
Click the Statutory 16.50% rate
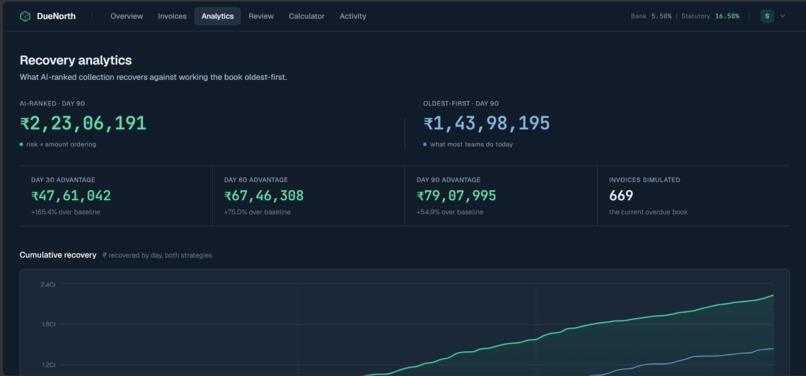(x=710, y=16)
